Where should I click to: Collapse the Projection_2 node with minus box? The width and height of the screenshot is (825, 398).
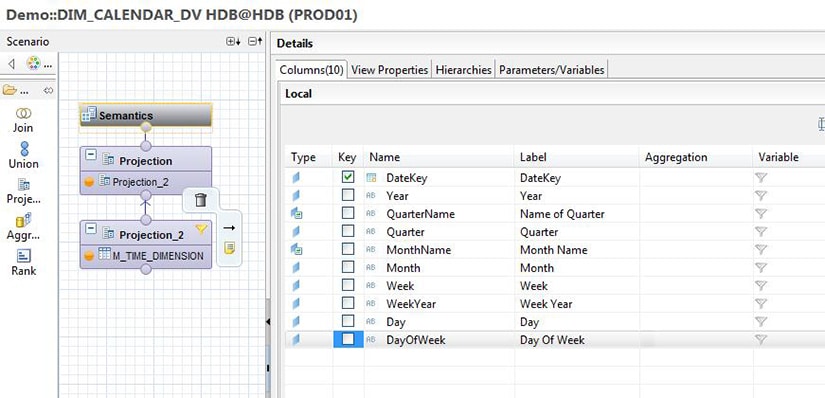point(91,228)
